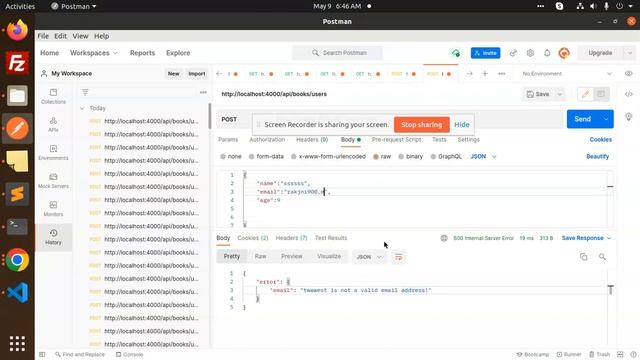Open the Edit menu
This screenshot has width=640, height=360.
tap(60, 36)
